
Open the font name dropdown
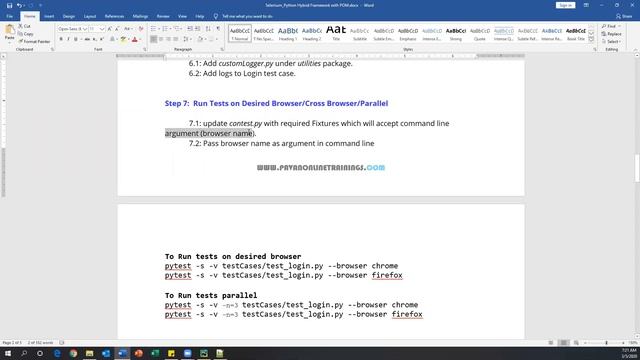85,29
